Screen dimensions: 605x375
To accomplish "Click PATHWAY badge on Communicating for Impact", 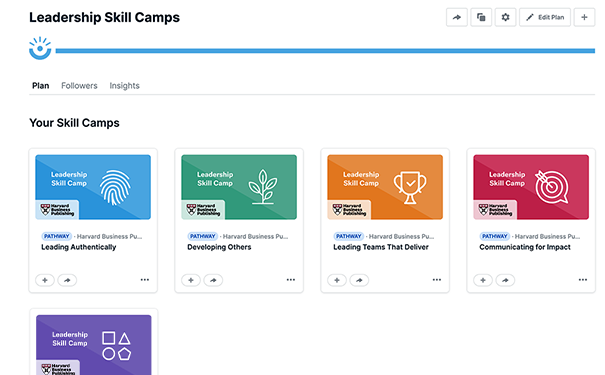I will click(x=495, y=236).
